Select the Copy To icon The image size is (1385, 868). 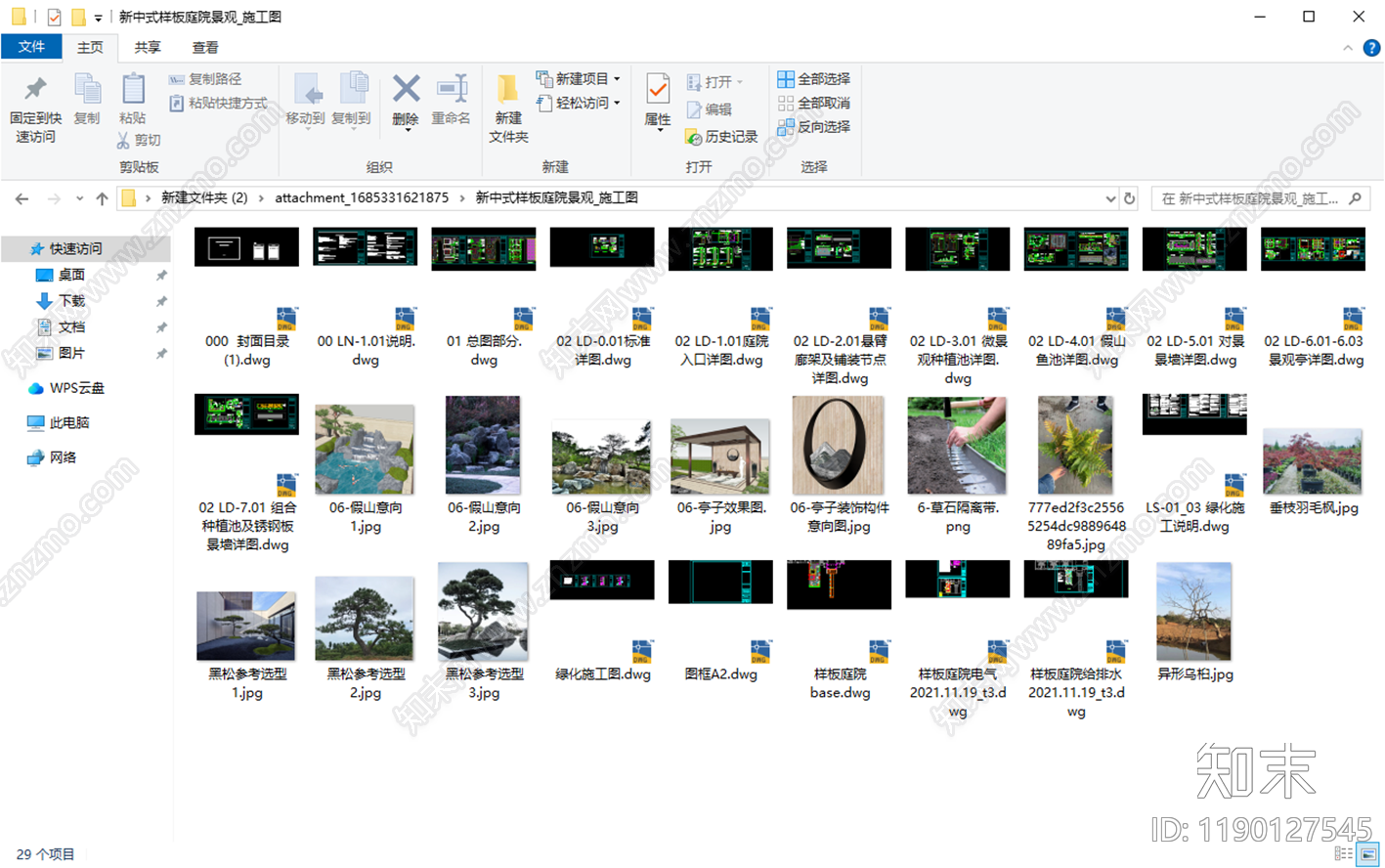pos(352,90)
